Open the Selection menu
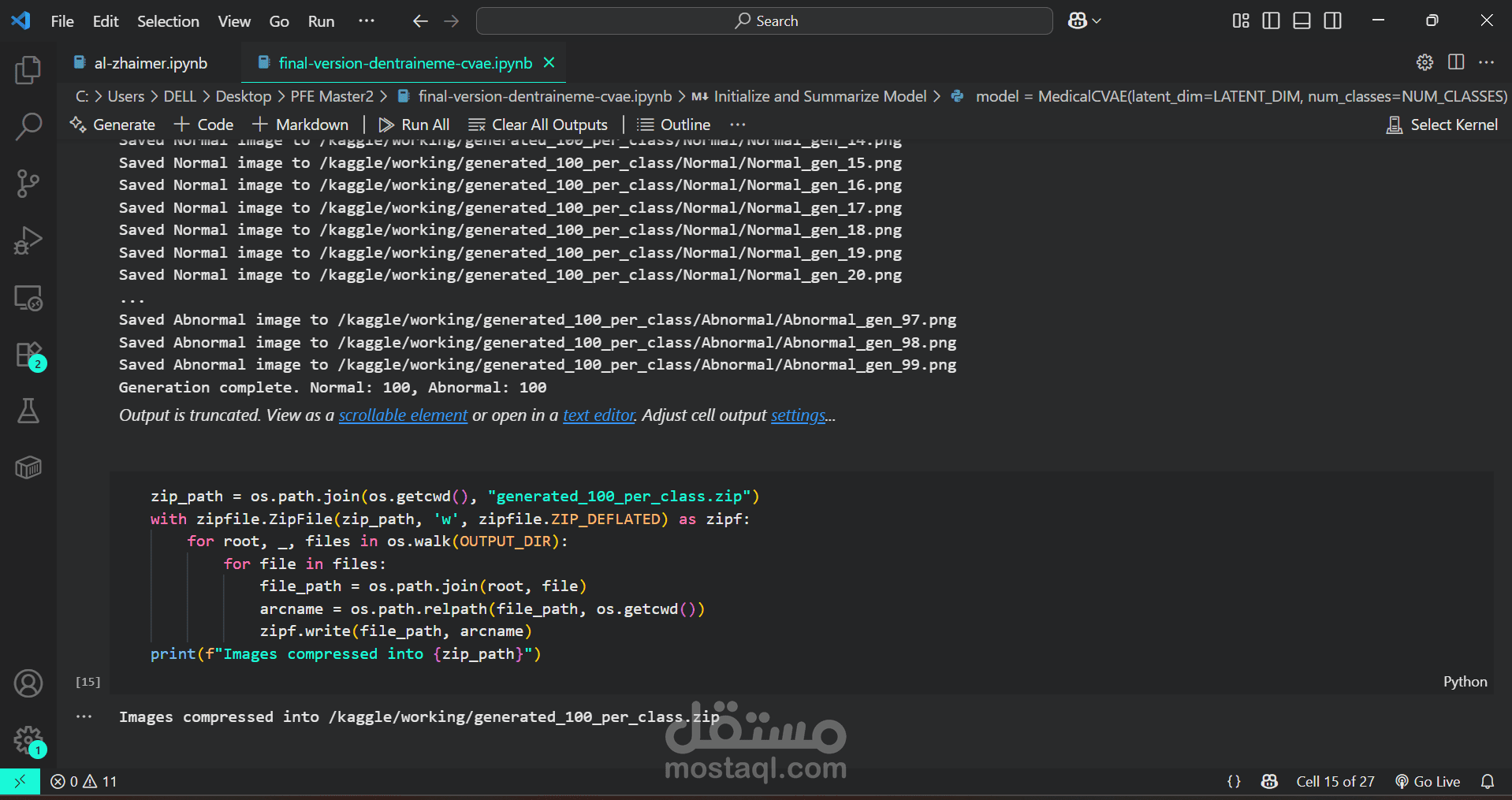 (x=168, y=21)
